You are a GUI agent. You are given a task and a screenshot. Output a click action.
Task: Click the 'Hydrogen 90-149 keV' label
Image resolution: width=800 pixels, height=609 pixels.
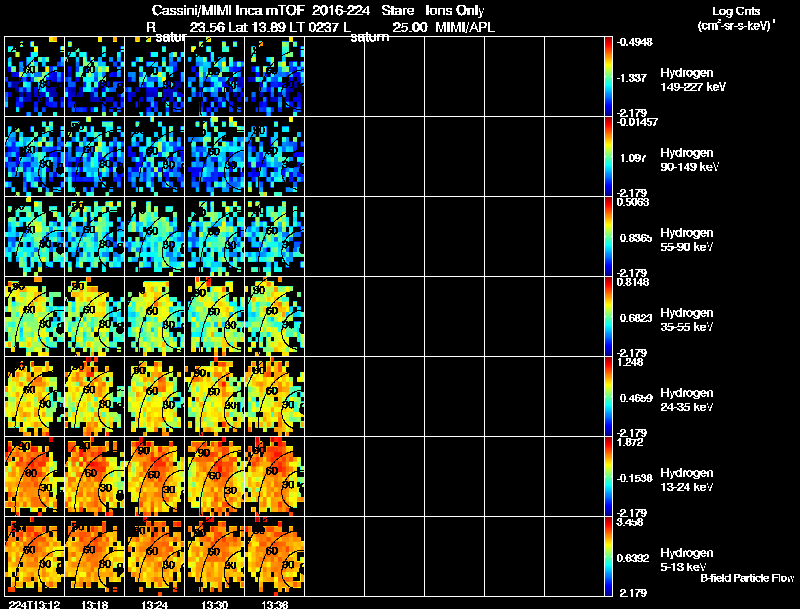(690, 160)
